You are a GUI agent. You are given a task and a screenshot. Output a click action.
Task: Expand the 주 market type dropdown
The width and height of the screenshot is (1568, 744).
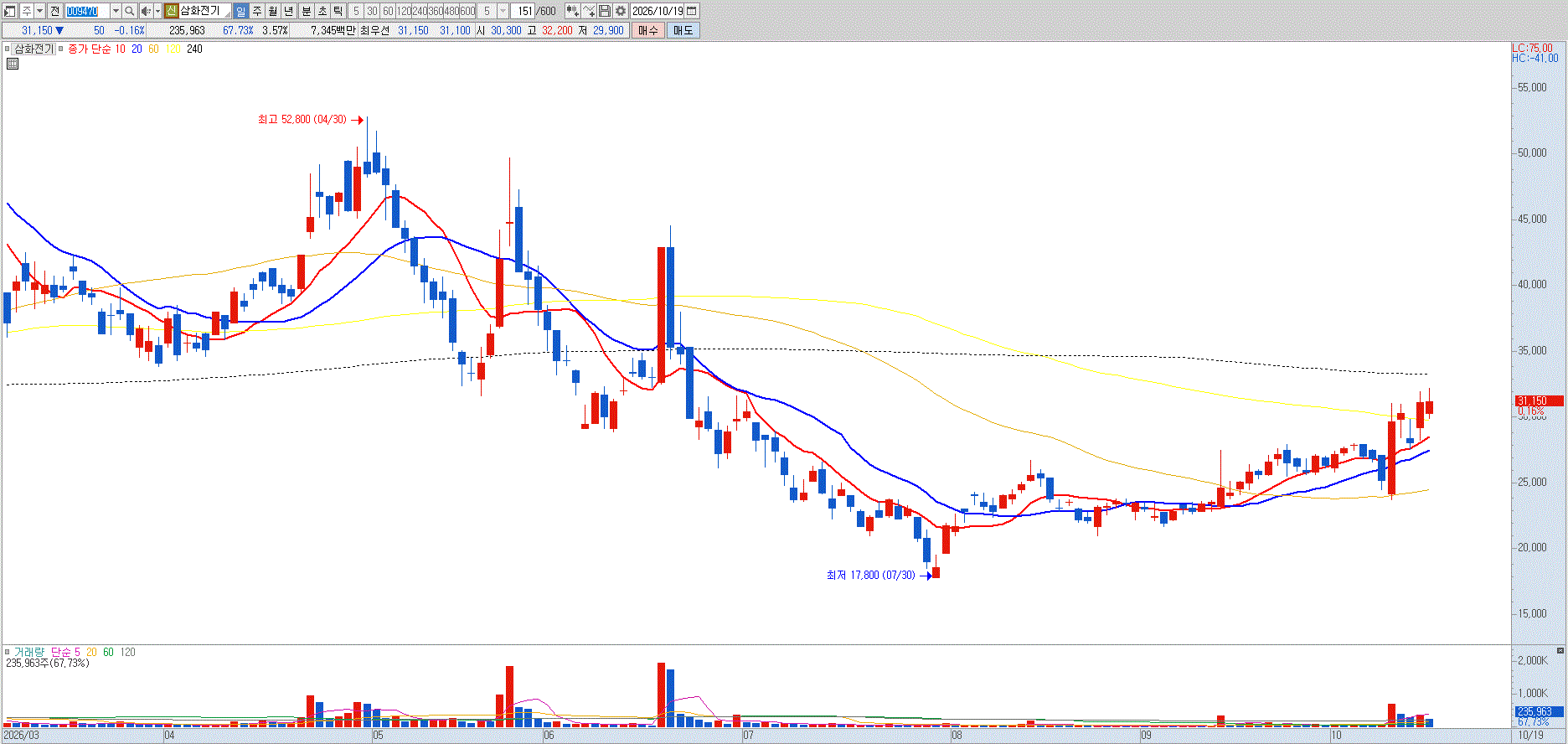point(39,11)
